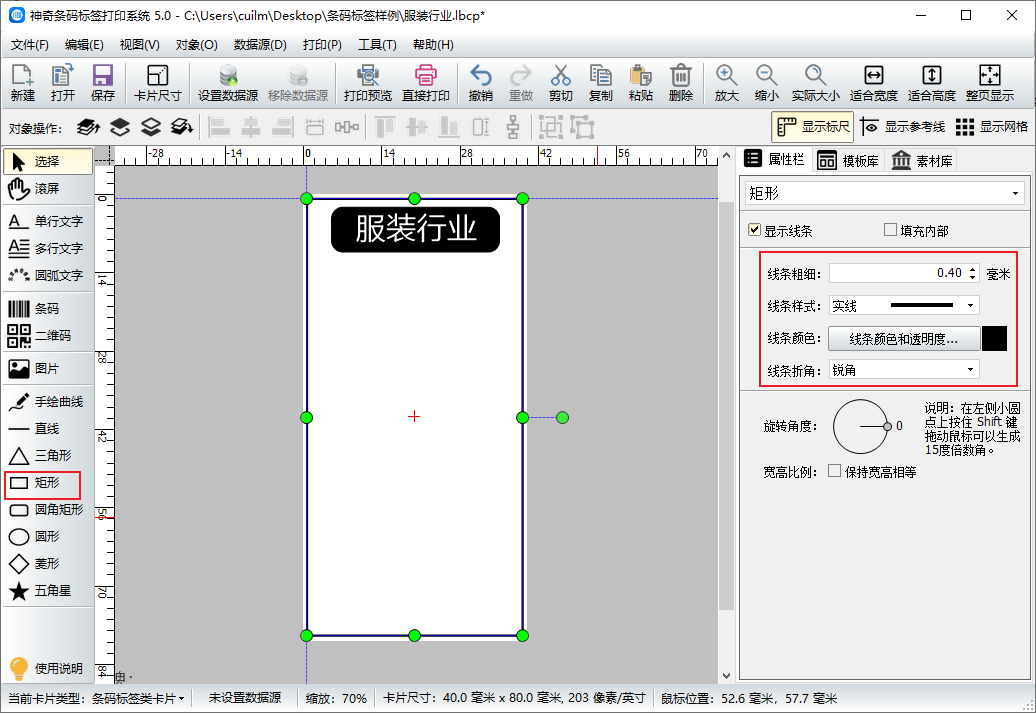1036x713 pixels.
Task: Open the 数据源(D) menu
Action: tap(260, 45)
